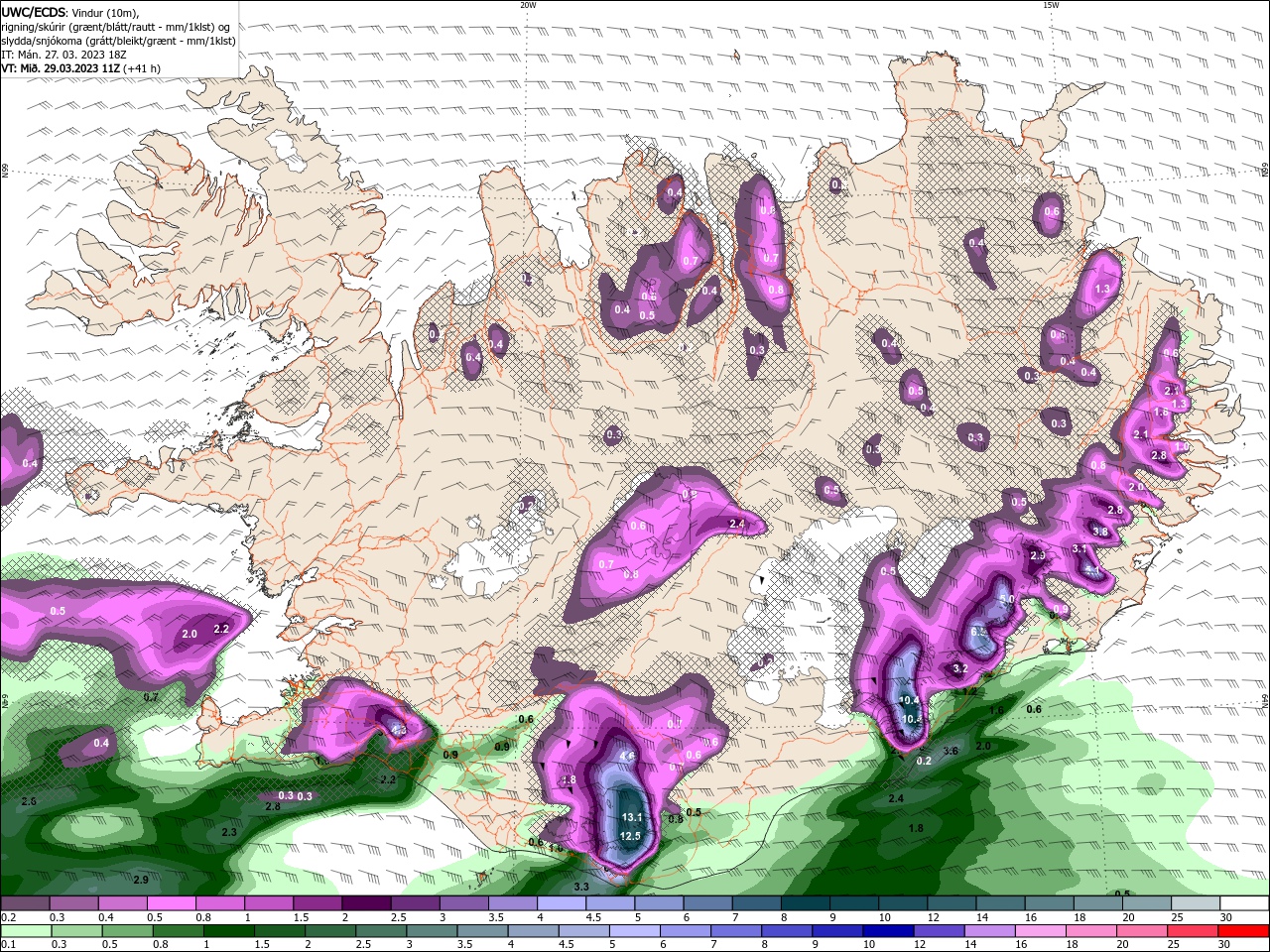
Task: Click the 20W longitude label
Action: (x=528, y=5)
